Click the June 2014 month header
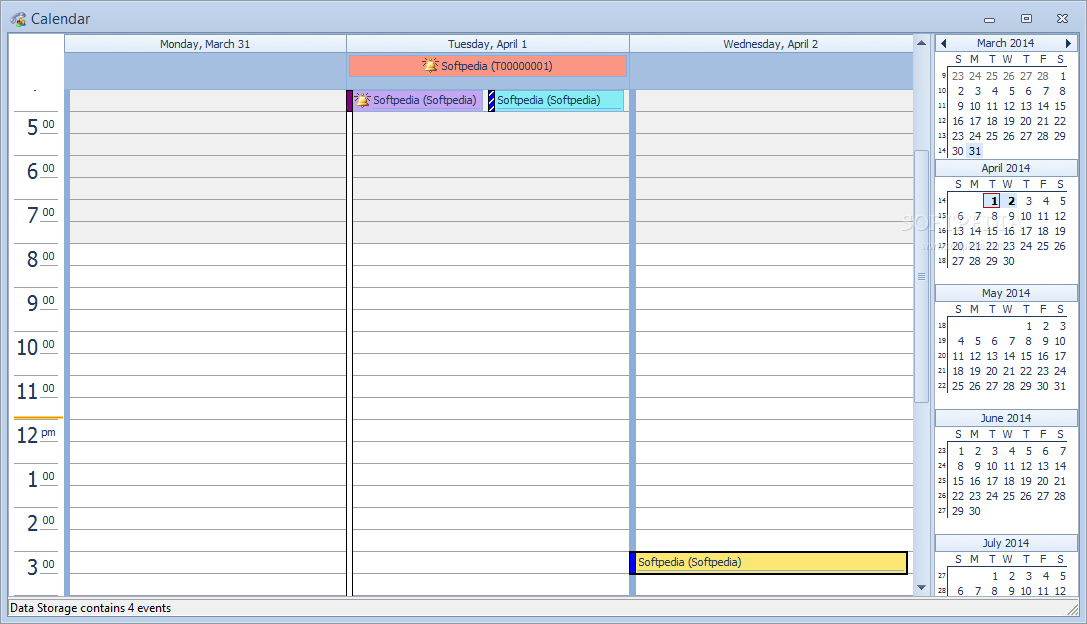 point(1005,418)
